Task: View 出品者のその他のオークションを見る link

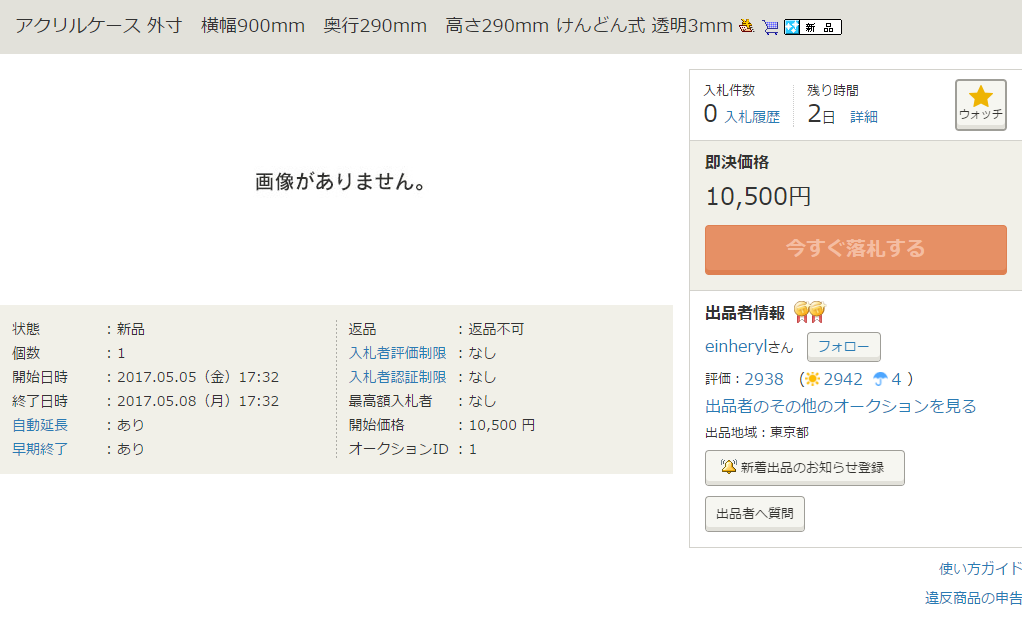Action: (840, 406)
